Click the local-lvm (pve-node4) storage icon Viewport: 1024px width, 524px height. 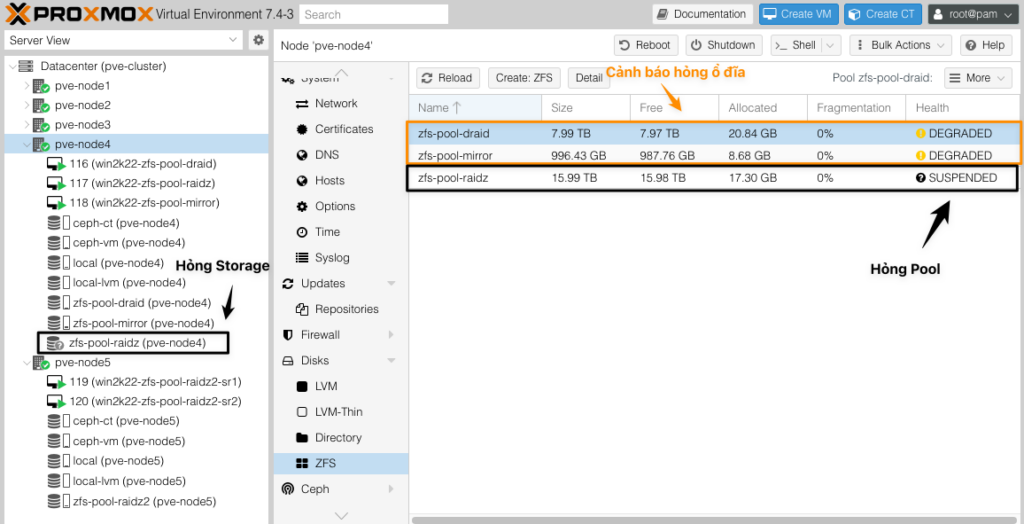coord(59,283)
